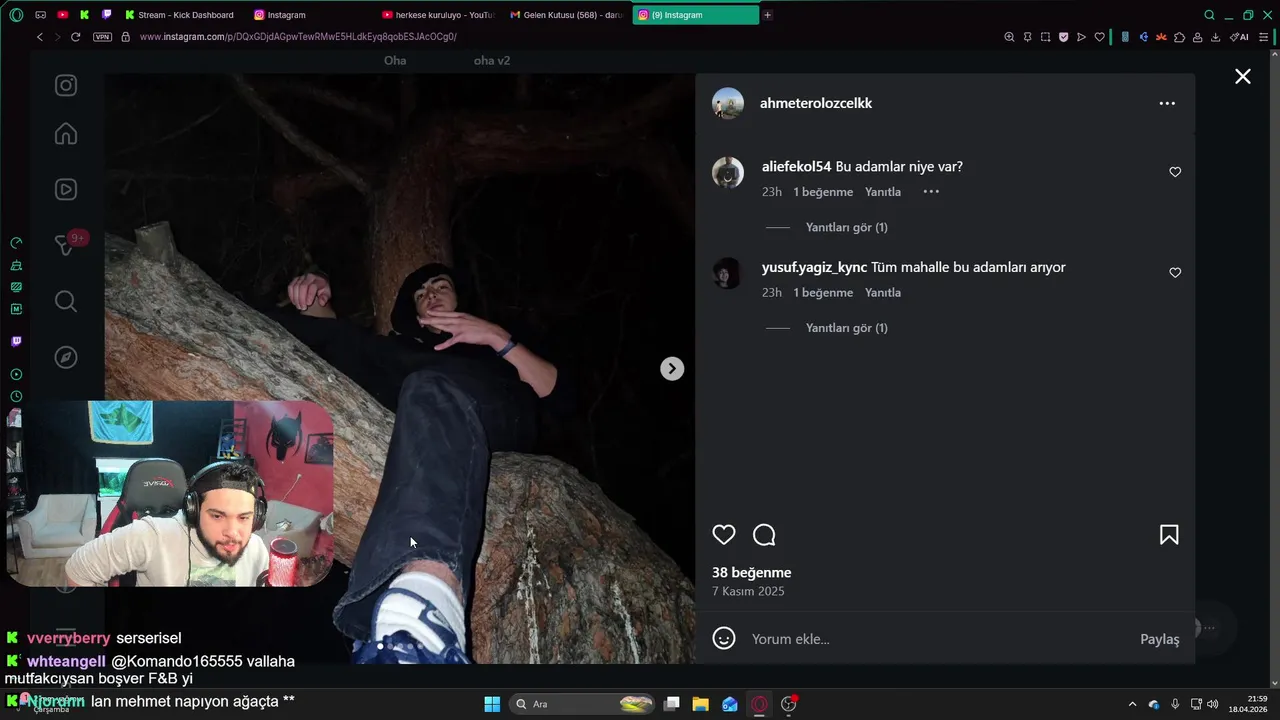Switch to the Stream - Kick Dashboard tab

180,15
